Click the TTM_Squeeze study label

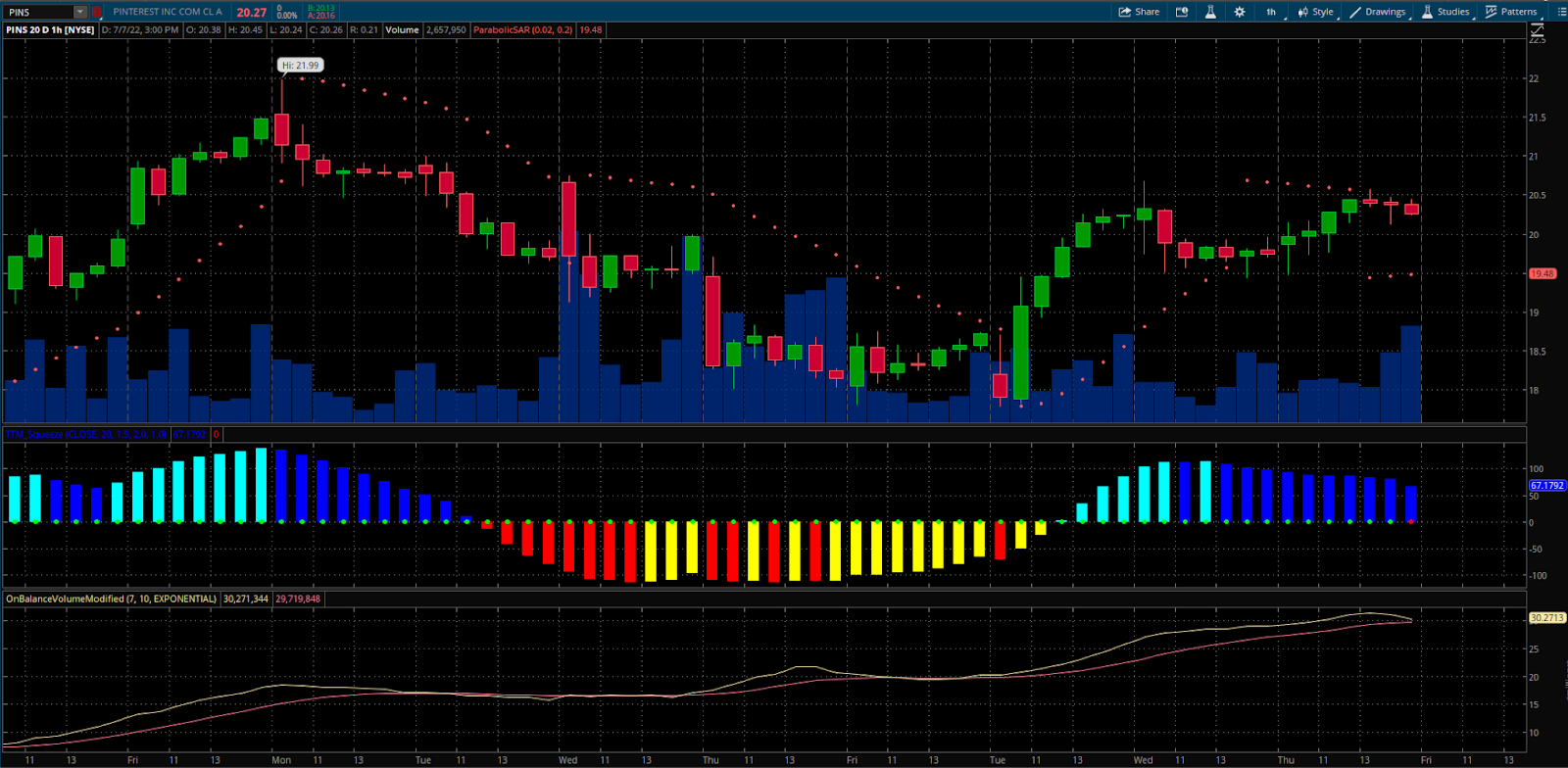pyautogui.click(x=86, y=434)
